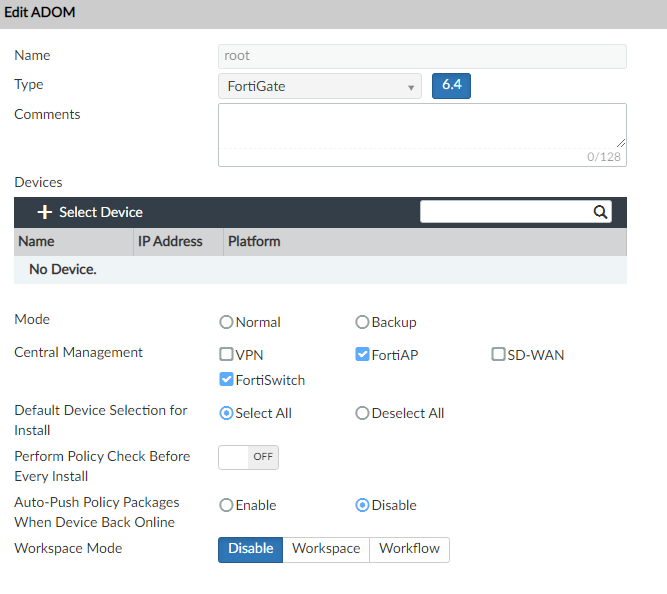Enable auto-push policy packages

pyautogui.click(x=226, y=505)
